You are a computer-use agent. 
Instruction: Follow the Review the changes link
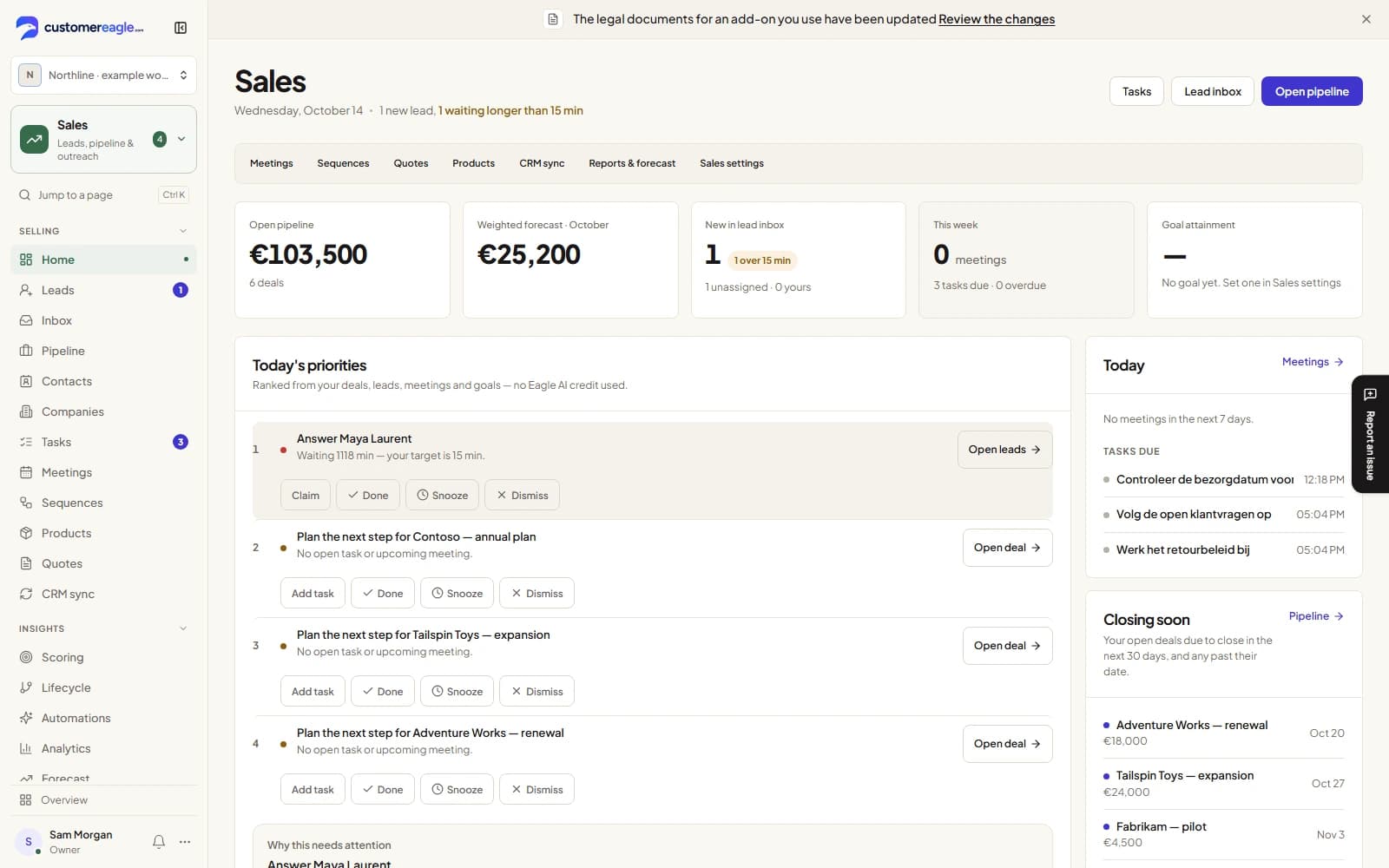[997, 19]
